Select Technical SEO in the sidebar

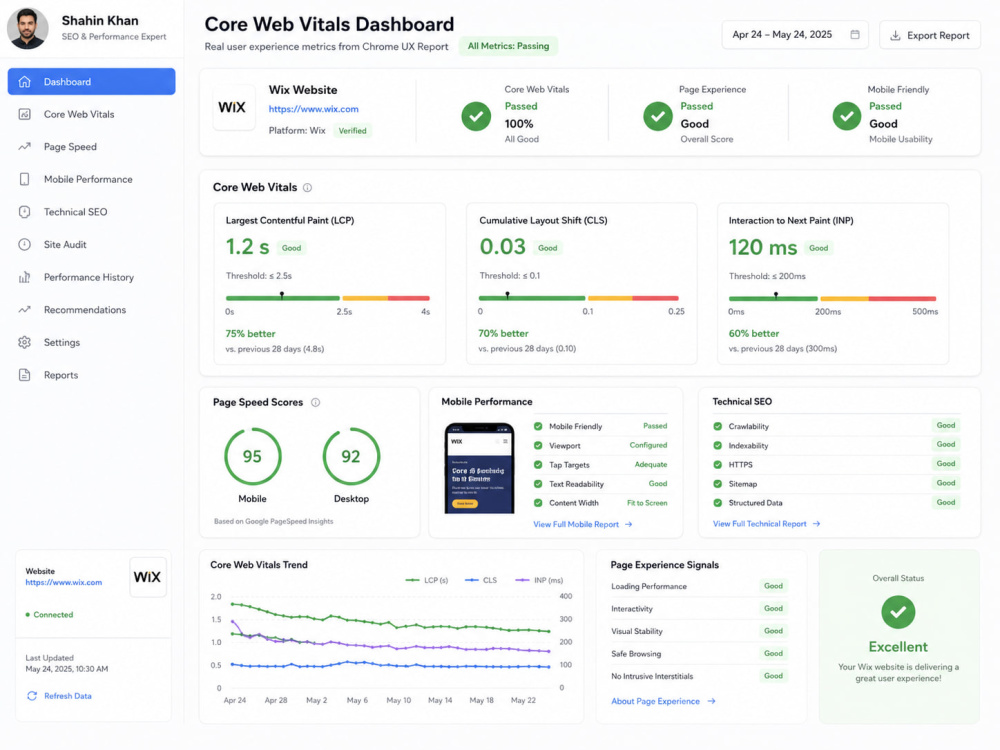91,212
